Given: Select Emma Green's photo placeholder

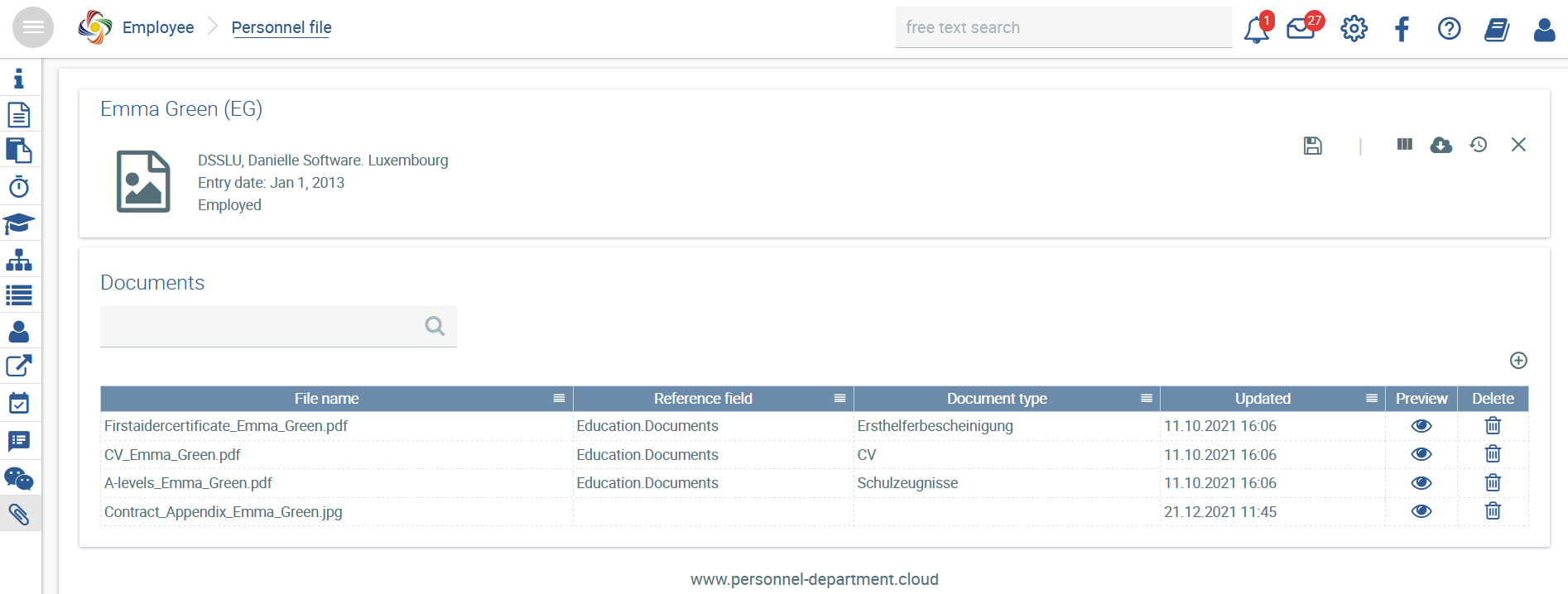Looking at the screenshot, I should [x=143, y=182].
